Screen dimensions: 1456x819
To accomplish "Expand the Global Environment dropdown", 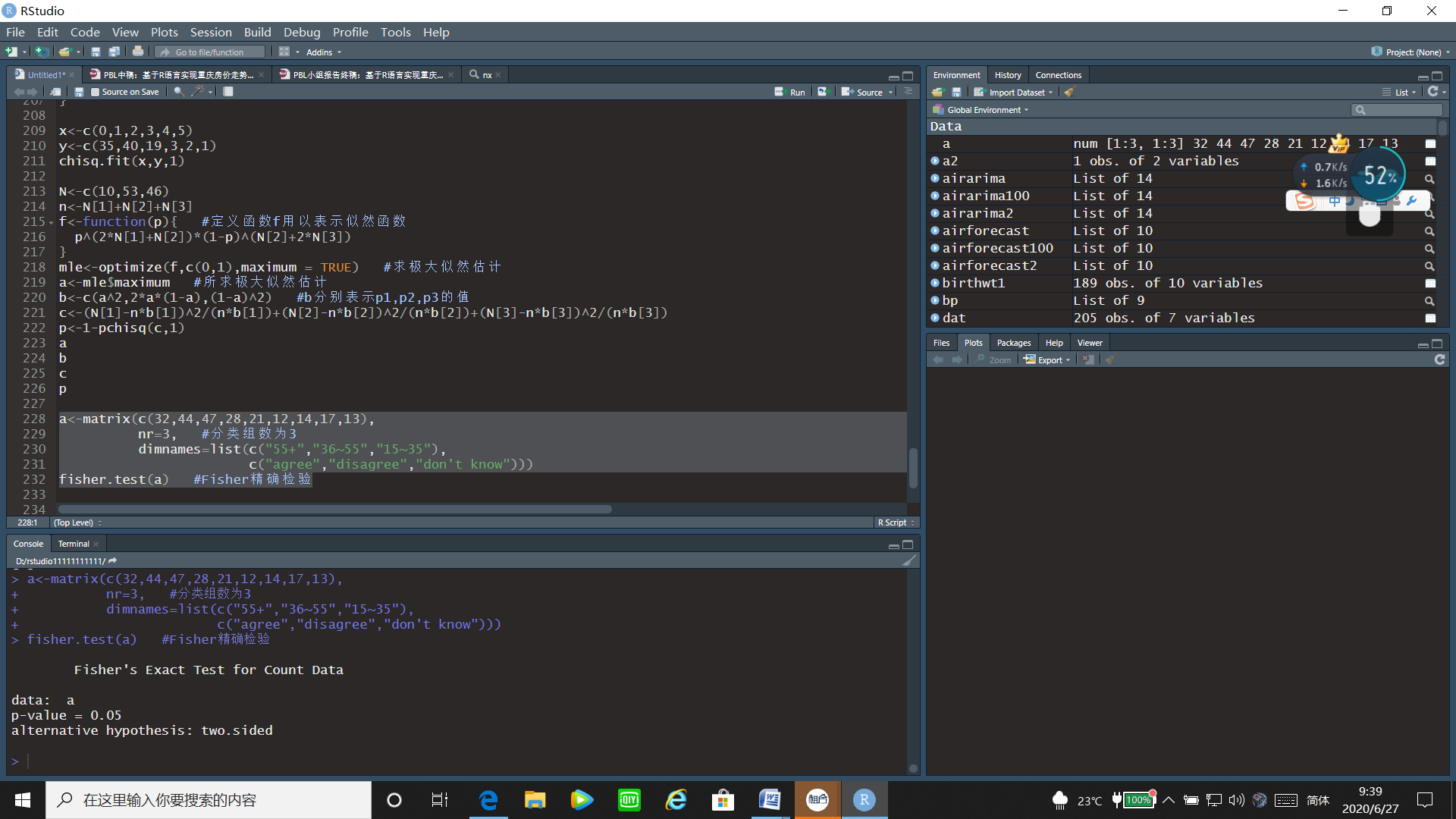I will (x=989, y=109).
